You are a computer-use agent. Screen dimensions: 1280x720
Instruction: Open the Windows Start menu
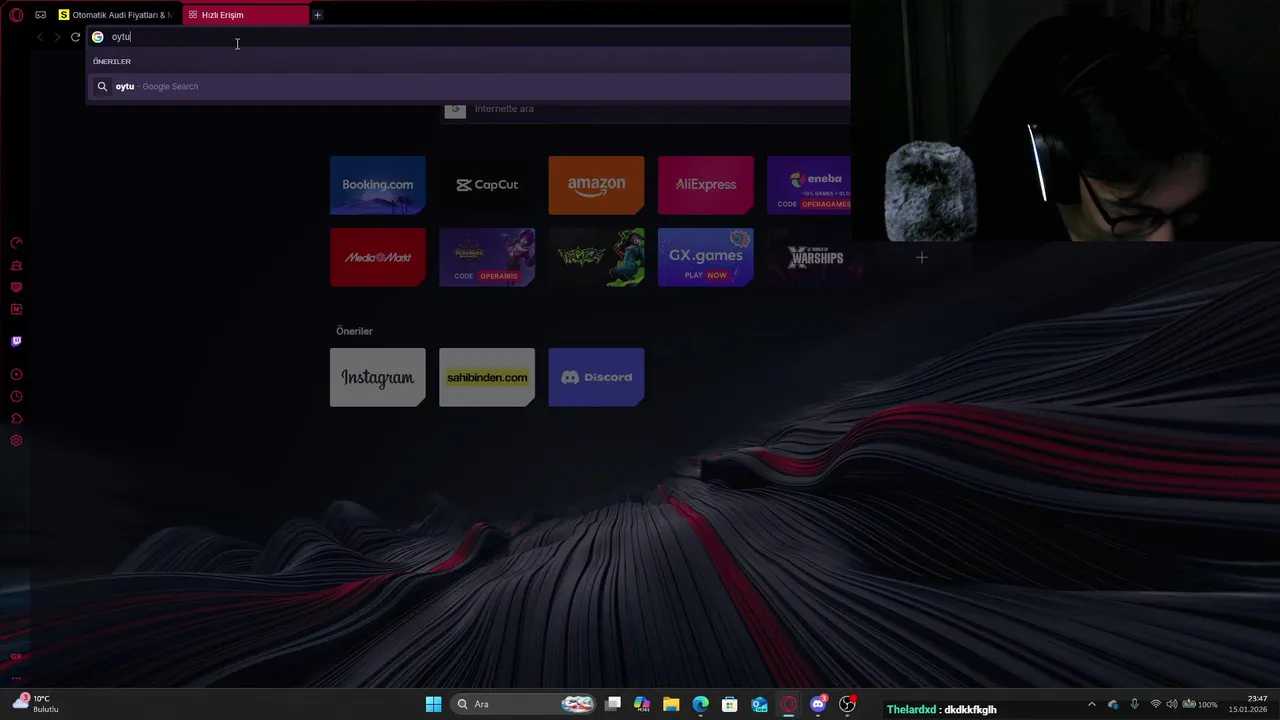coord(433,704)
